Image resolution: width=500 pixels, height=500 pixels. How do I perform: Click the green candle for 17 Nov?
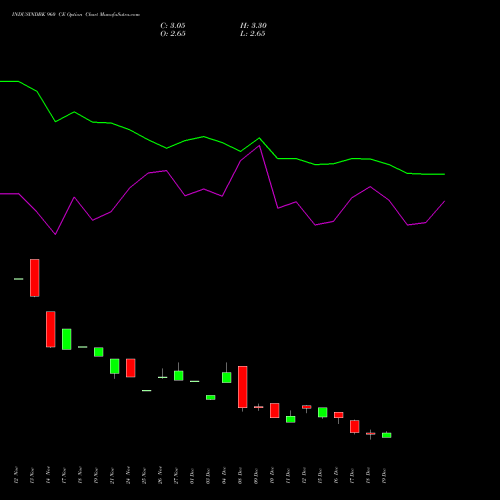click(67, 339)
